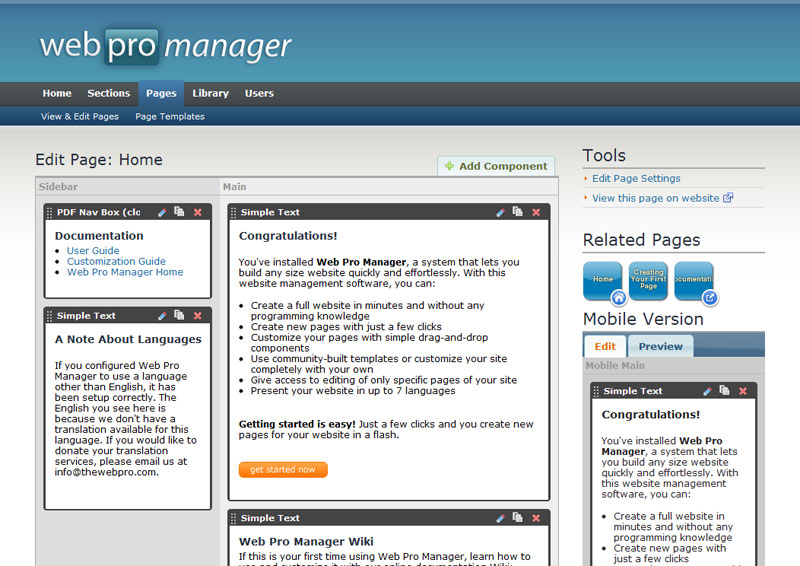The height and width of the screenshot is (566, 800).
Task: Click the Edit Page: Home heading
Action: (x=99, y=160)
